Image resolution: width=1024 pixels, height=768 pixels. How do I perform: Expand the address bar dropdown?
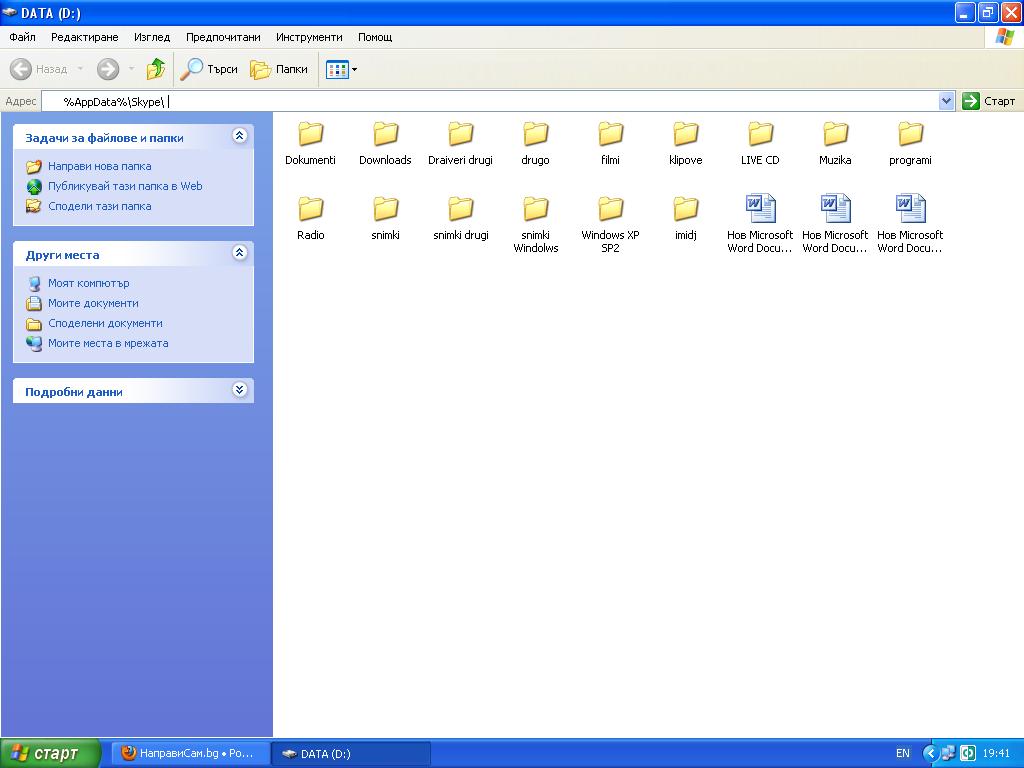tap(946, 101)
